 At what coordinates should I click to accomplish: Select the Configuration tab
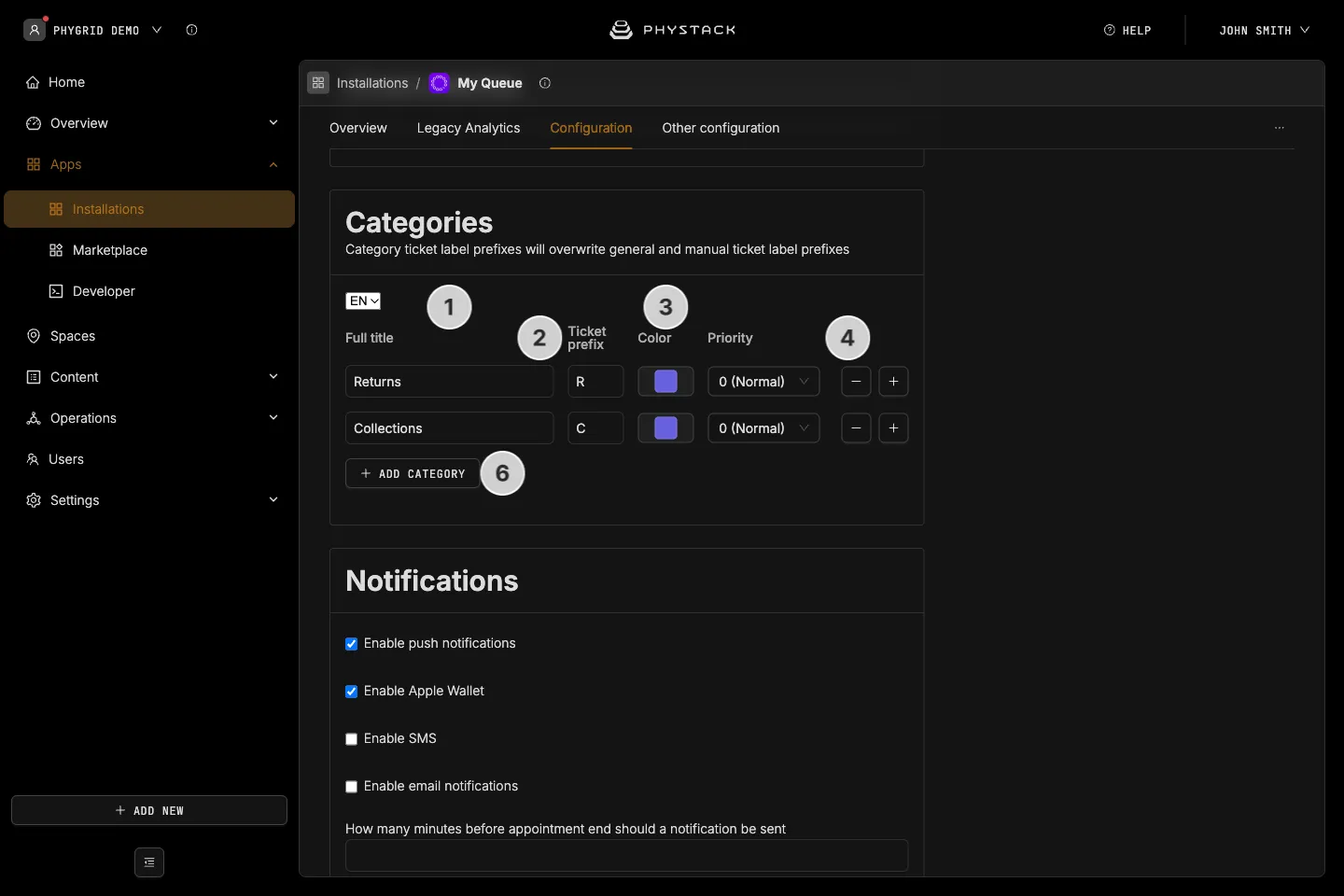tap(591, 128)
